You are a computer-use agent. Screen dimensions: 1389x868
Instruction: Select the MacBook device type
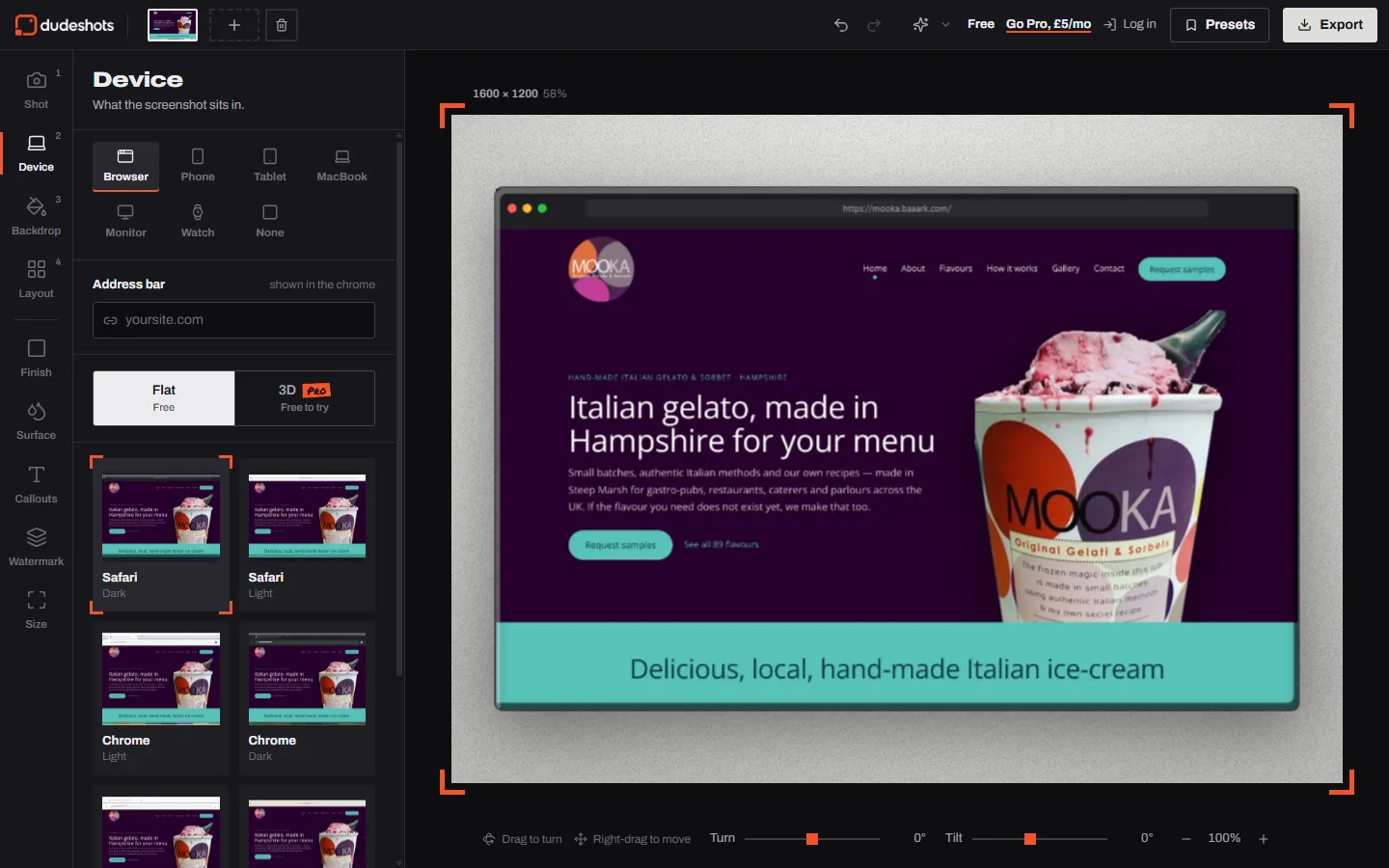[x=342, y=166]
